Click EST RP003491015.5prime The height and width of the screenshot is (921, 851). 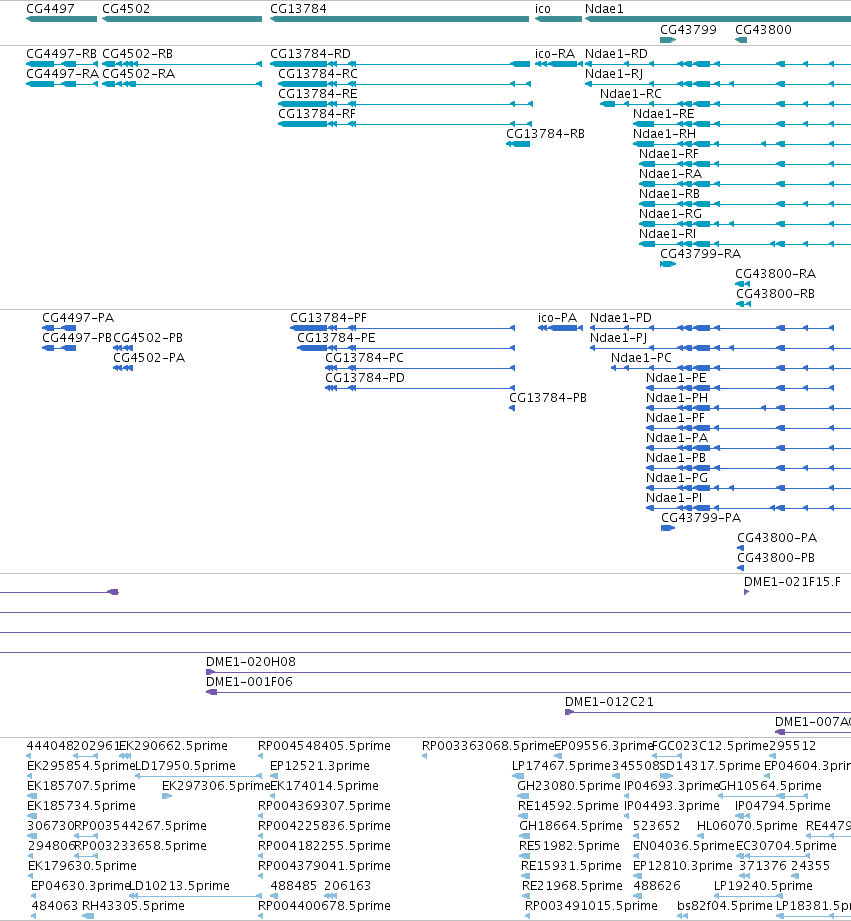click(x=591, y=905)
